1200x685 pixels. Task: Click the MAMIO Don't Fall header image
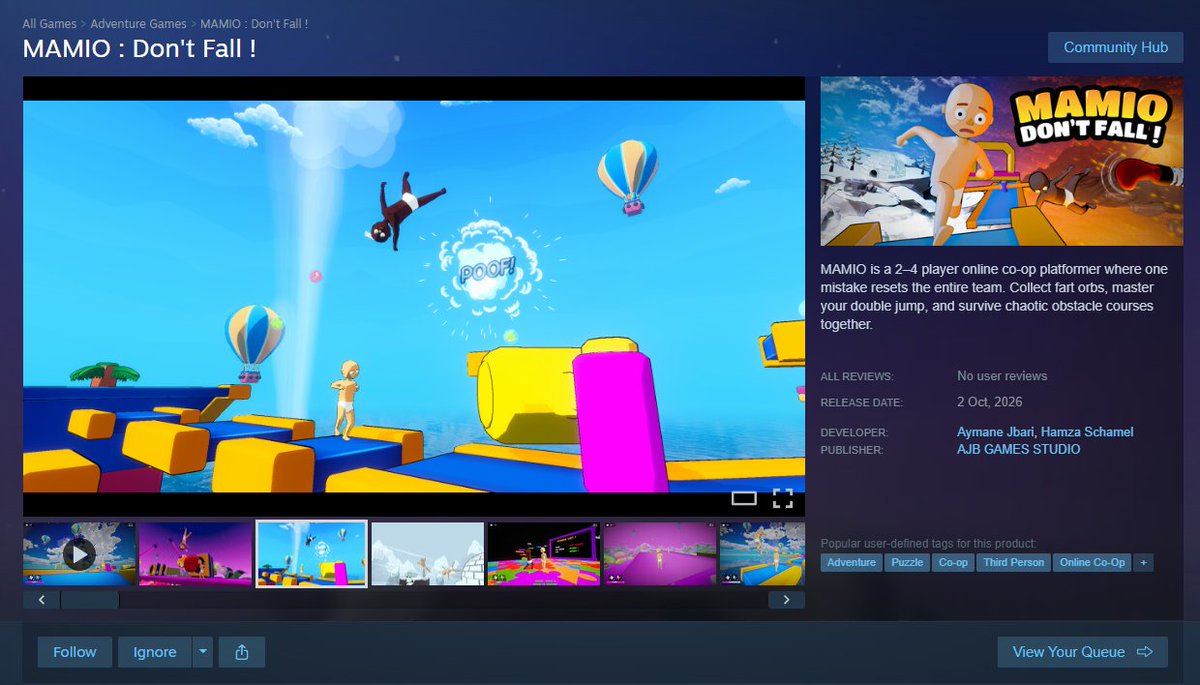click(x=1001, y=162)
